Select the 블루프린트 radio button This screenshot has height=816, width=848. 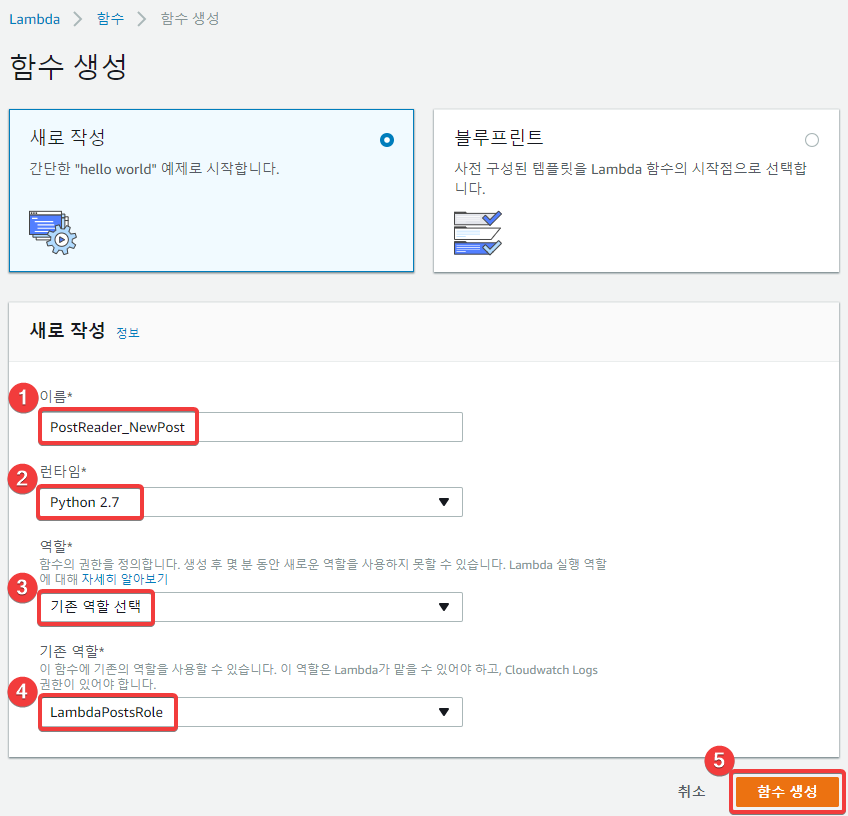click(x=811, y=140)
